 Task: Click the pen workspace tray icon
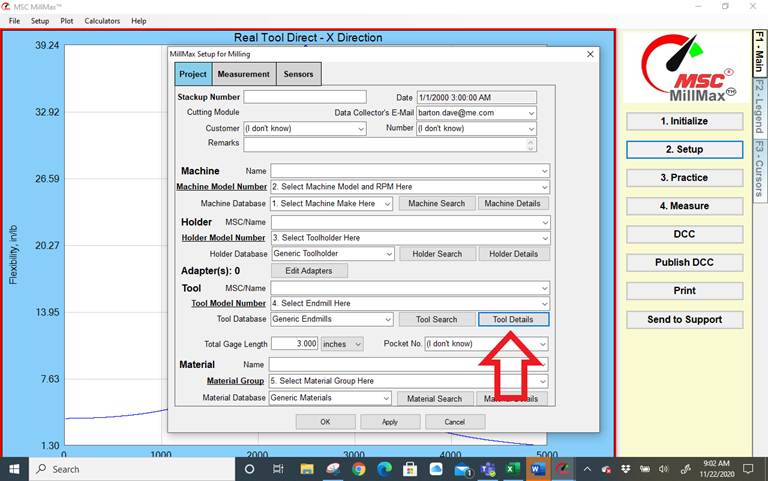[x=685, y=469]
